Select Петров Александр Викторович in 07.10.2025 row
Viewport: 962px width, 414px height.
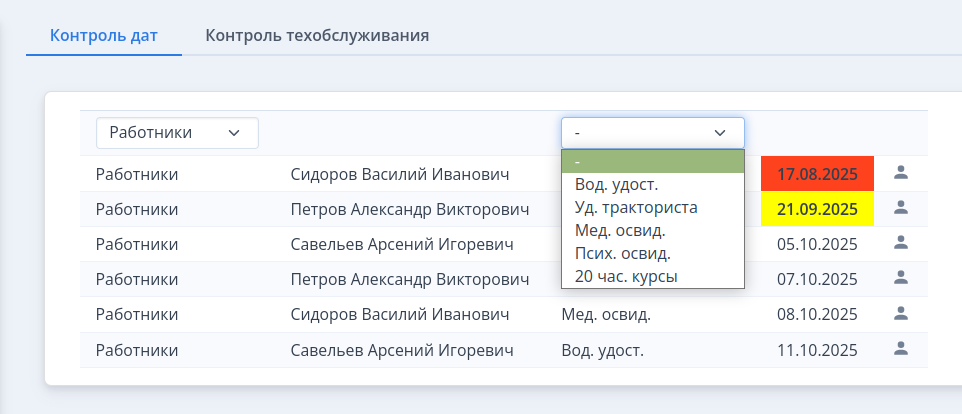410,279
